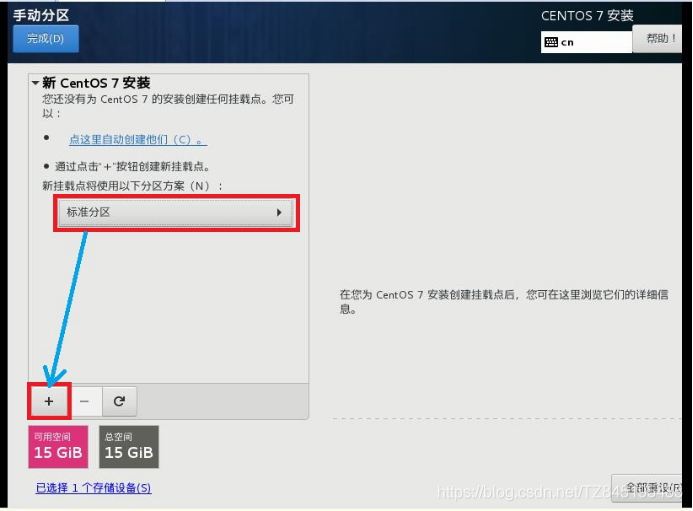Screen dimensions: 693x511
Task: Click the 完成(D) button
Action: click(x=46, y=38)
